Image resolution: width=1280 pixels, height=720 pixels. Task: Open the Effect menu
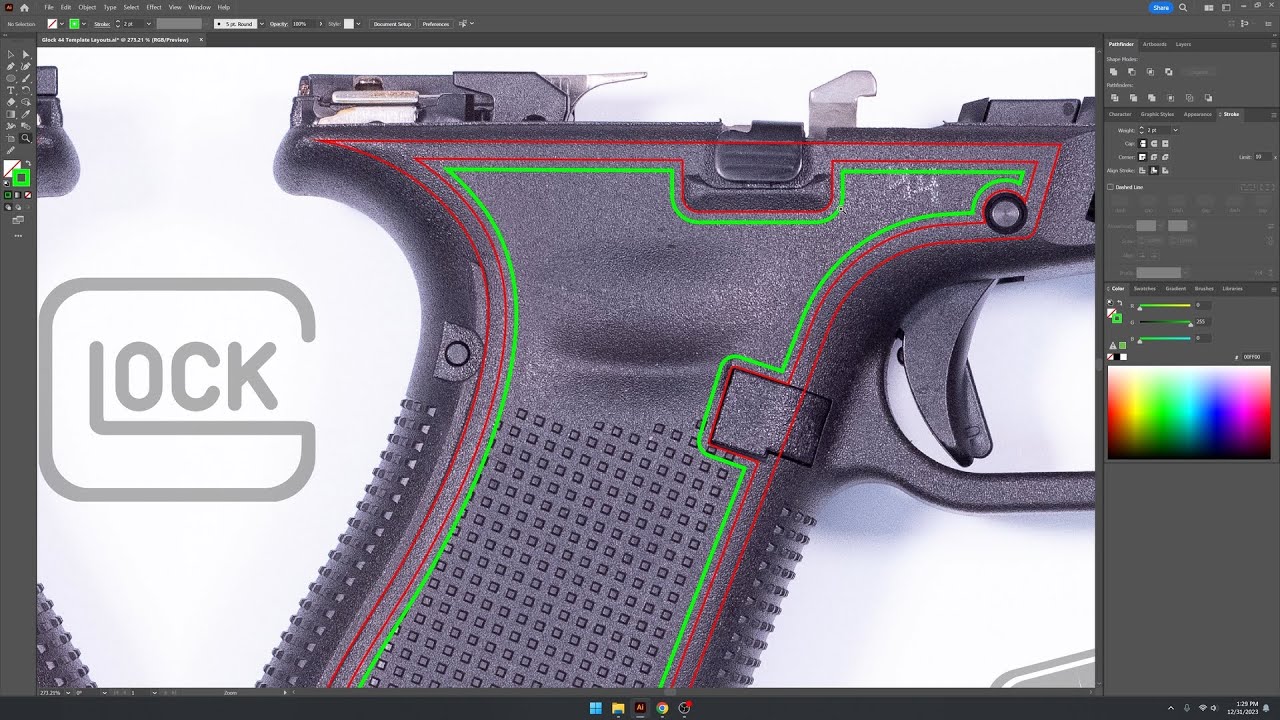[153, 7]
